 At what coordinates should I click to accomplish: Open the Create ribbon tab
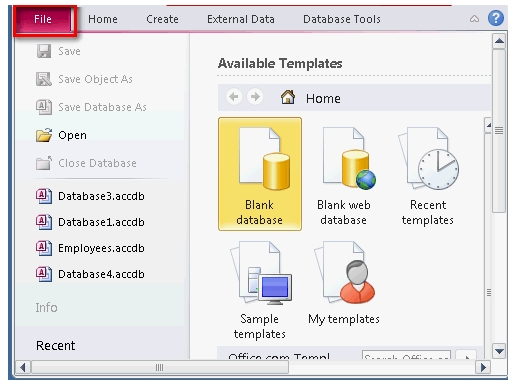[162, 19]
